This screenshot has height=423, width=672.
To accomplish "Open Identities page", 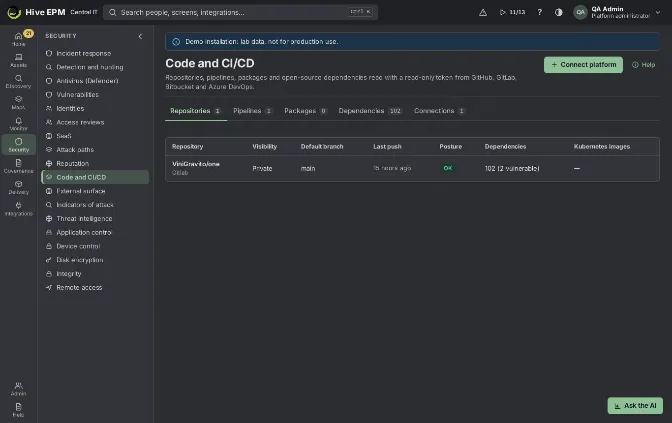I will 95,108.
